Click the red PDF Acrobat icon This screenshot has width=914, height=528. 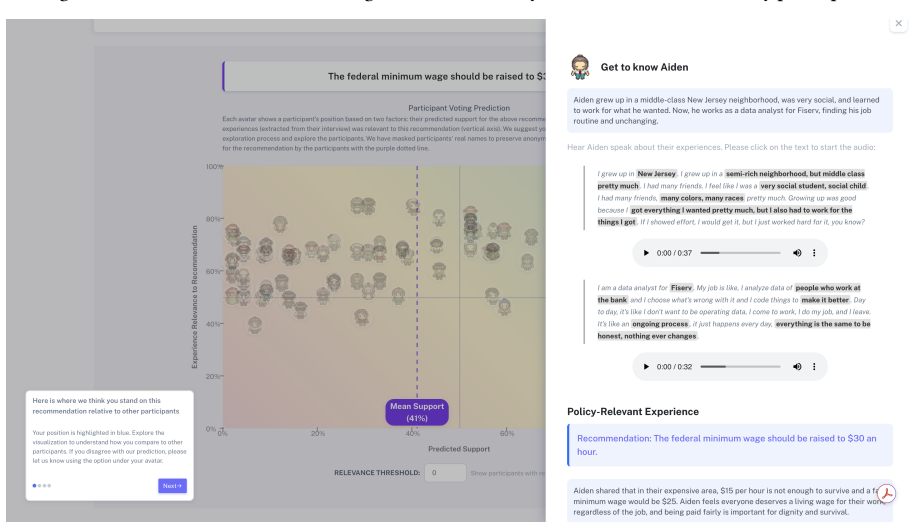tap(887, 494)
